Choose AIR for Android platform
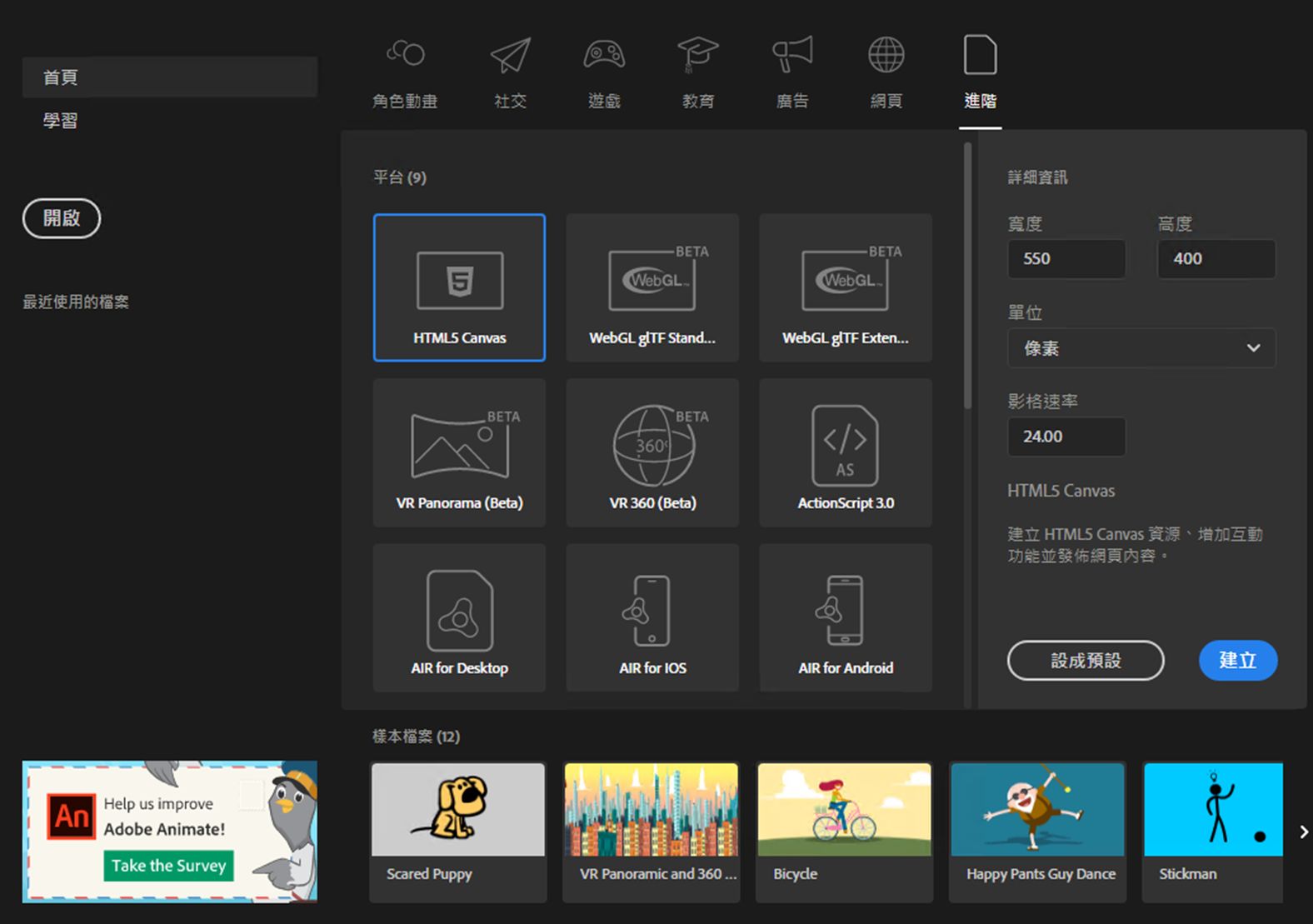 [846, 617]
